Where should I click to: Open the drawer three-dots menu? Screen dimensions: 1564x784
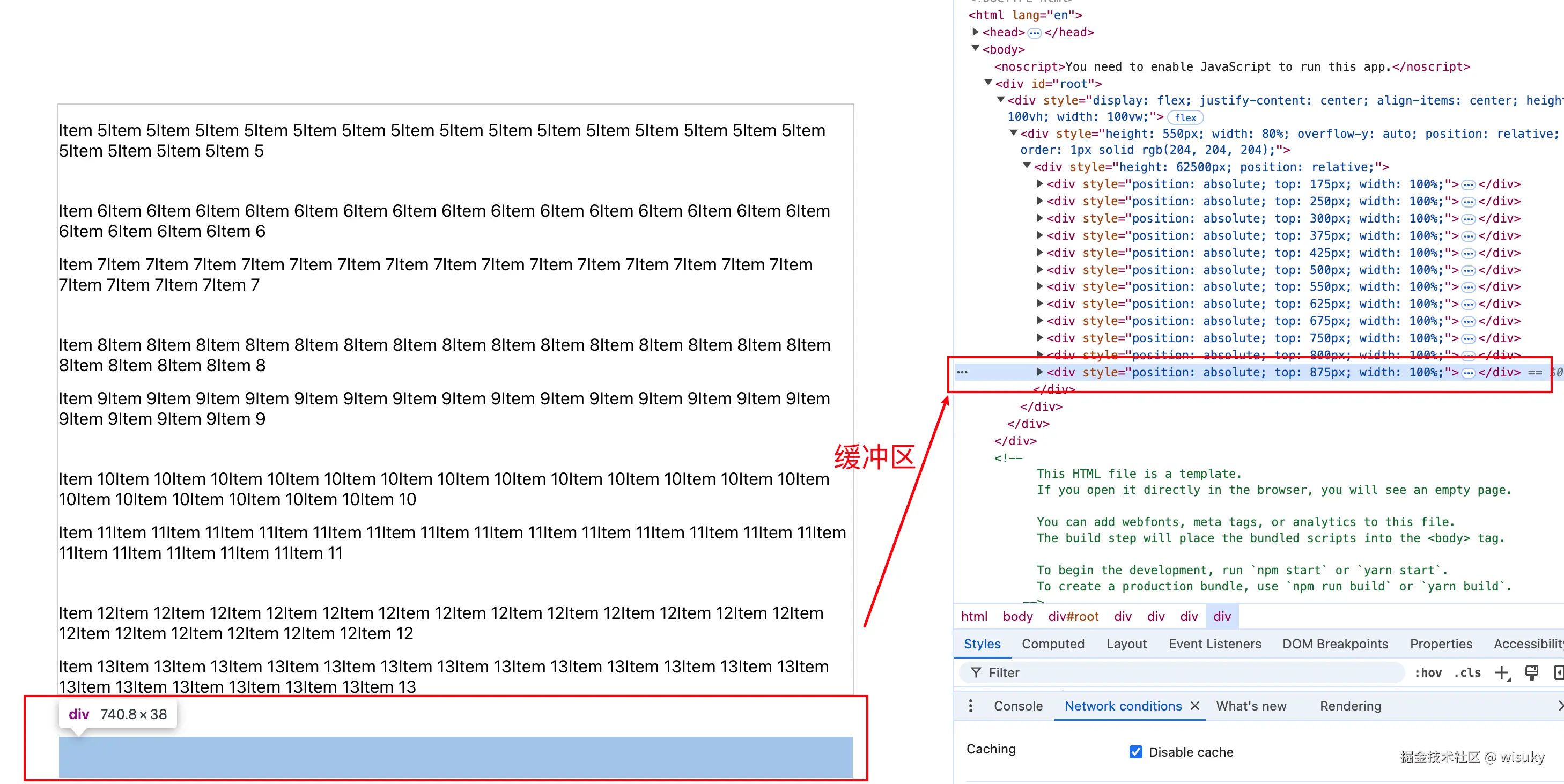point(971,706)
